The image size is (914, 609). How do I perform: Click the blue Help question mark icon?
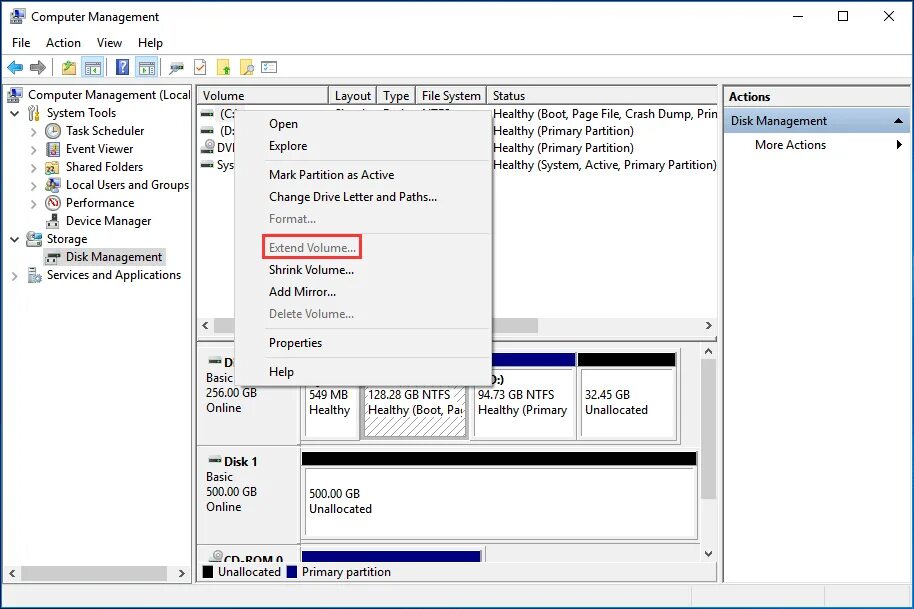(122, 67)
